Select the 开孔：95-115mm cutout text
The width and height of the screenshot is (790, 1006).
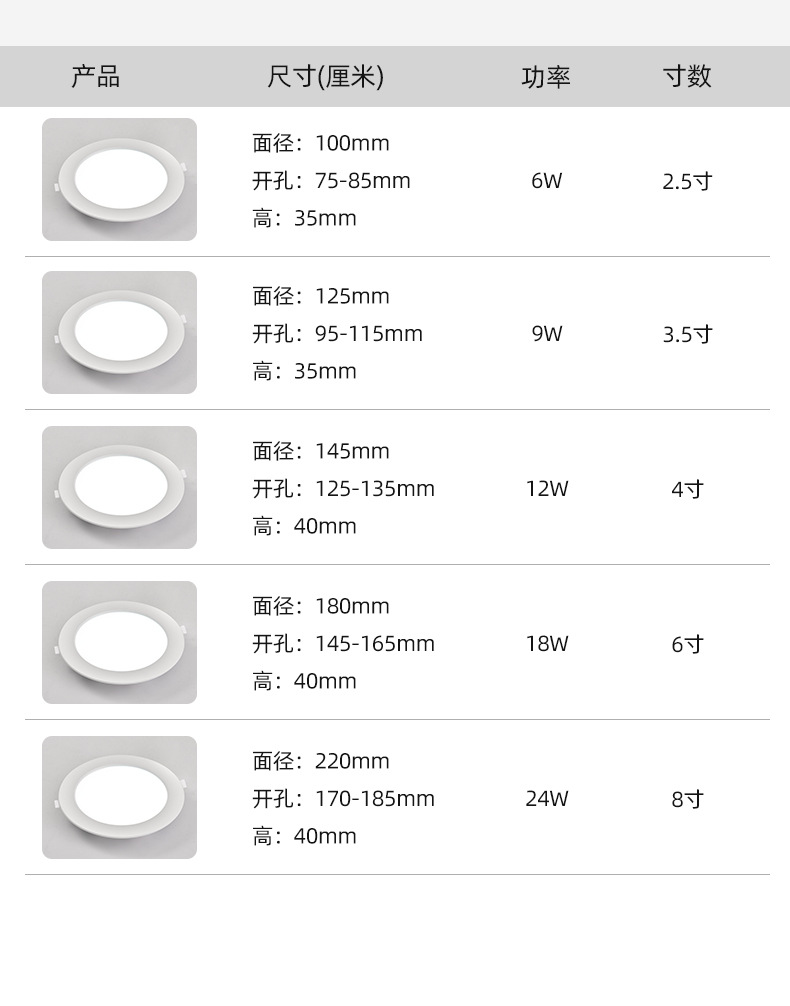pos(337,334)
